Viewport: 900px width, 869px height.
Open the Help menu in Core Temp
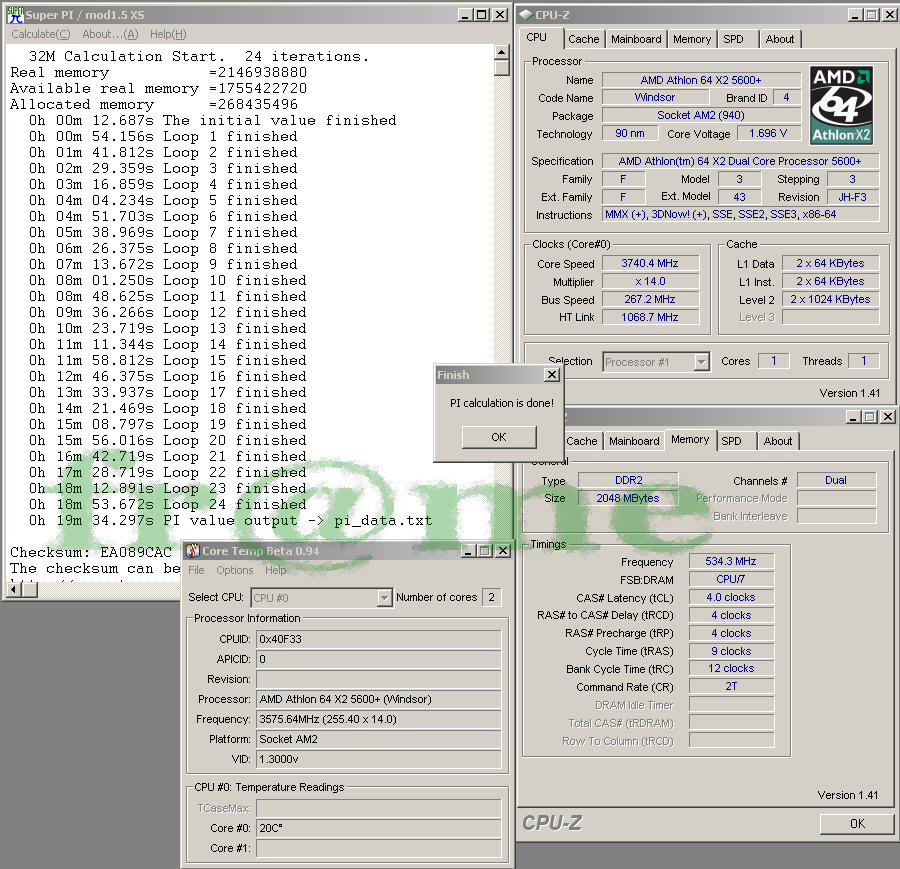click(276, 570)
